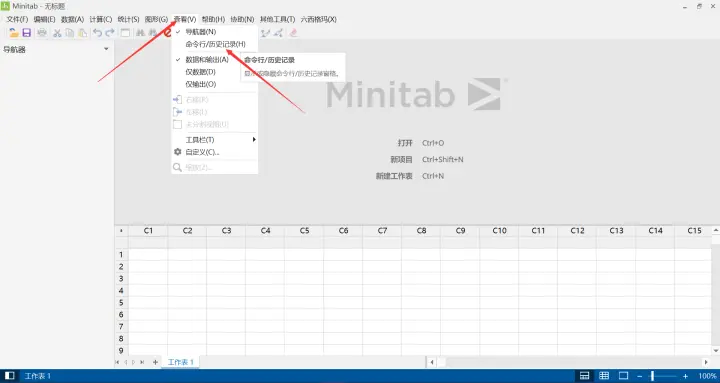This screenshot has height=383, width=720.
Task: Click the last pink toolbar icon
Action: (293, 33)
